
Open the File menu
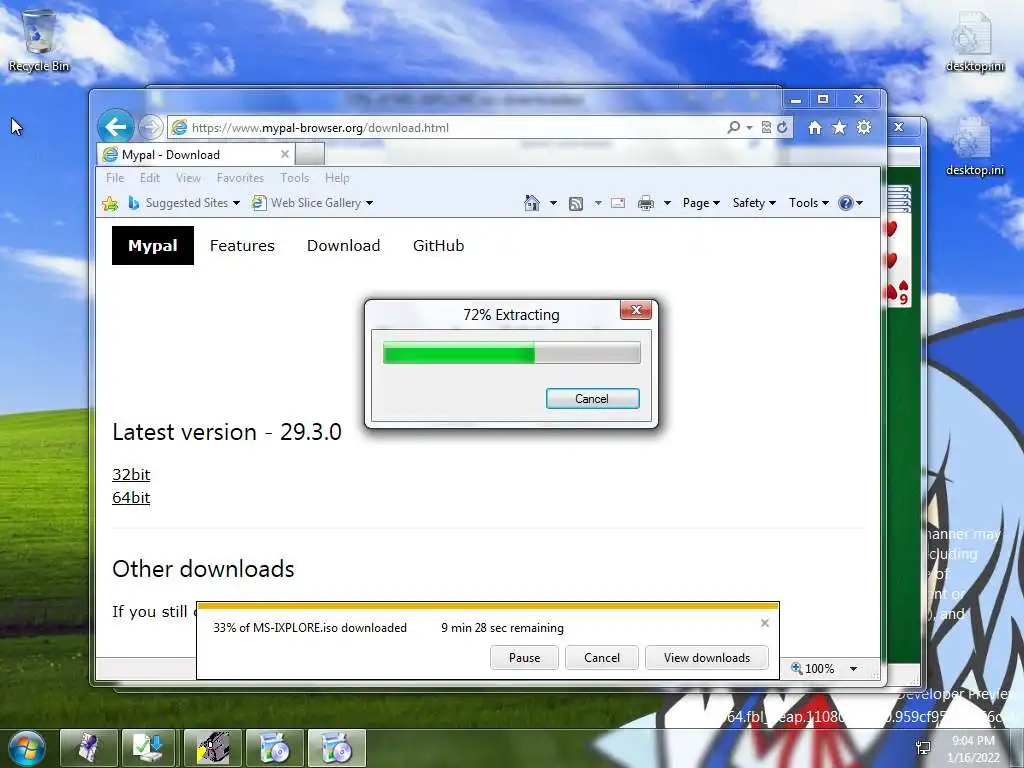pyautogui.click(x=115, y=178)
